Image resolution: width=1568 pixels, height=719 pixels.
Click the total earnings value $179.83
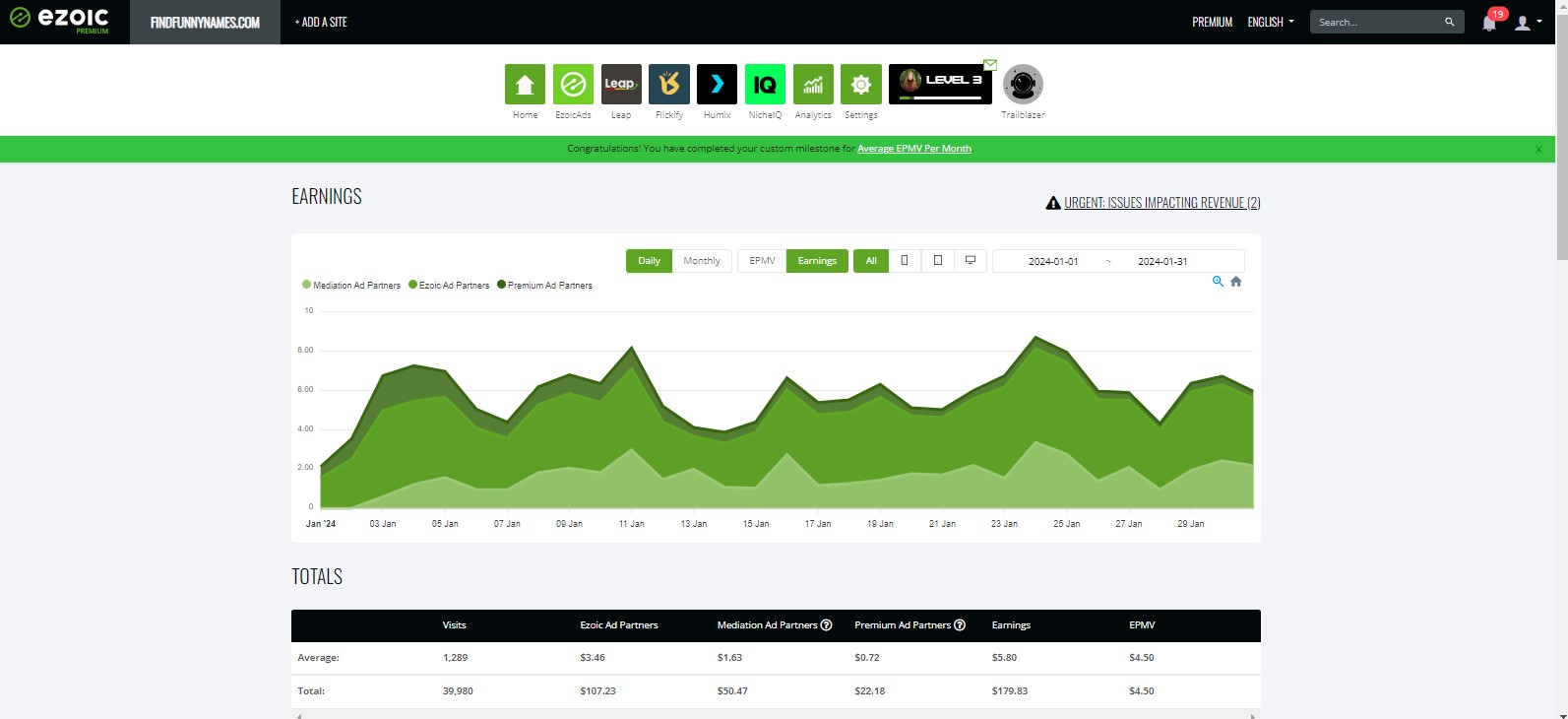click(1010, 691)
